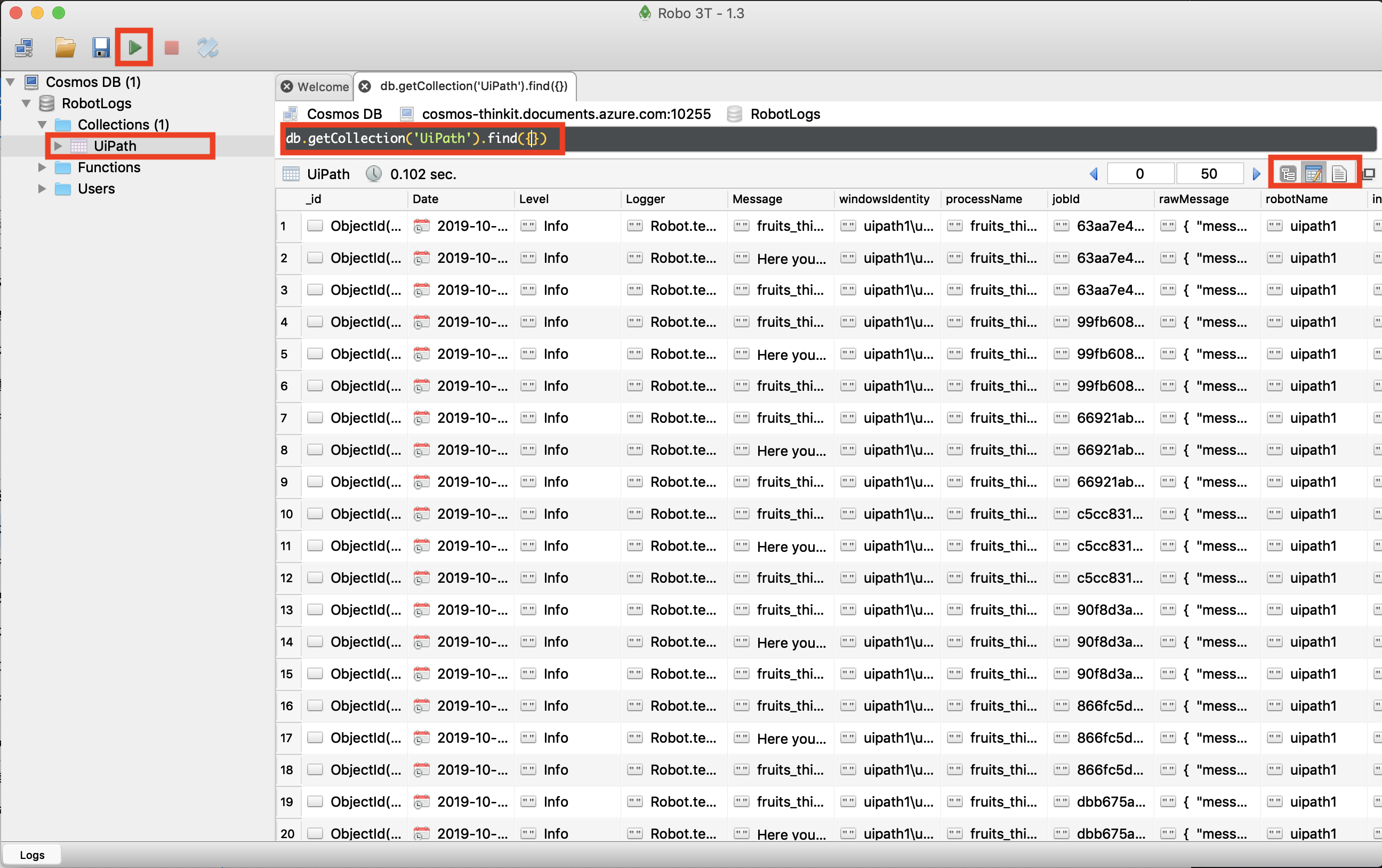Click the RobotLogs database icon in tree
The width and height of the screenshot is (1382, 868).
click(47, 103)
